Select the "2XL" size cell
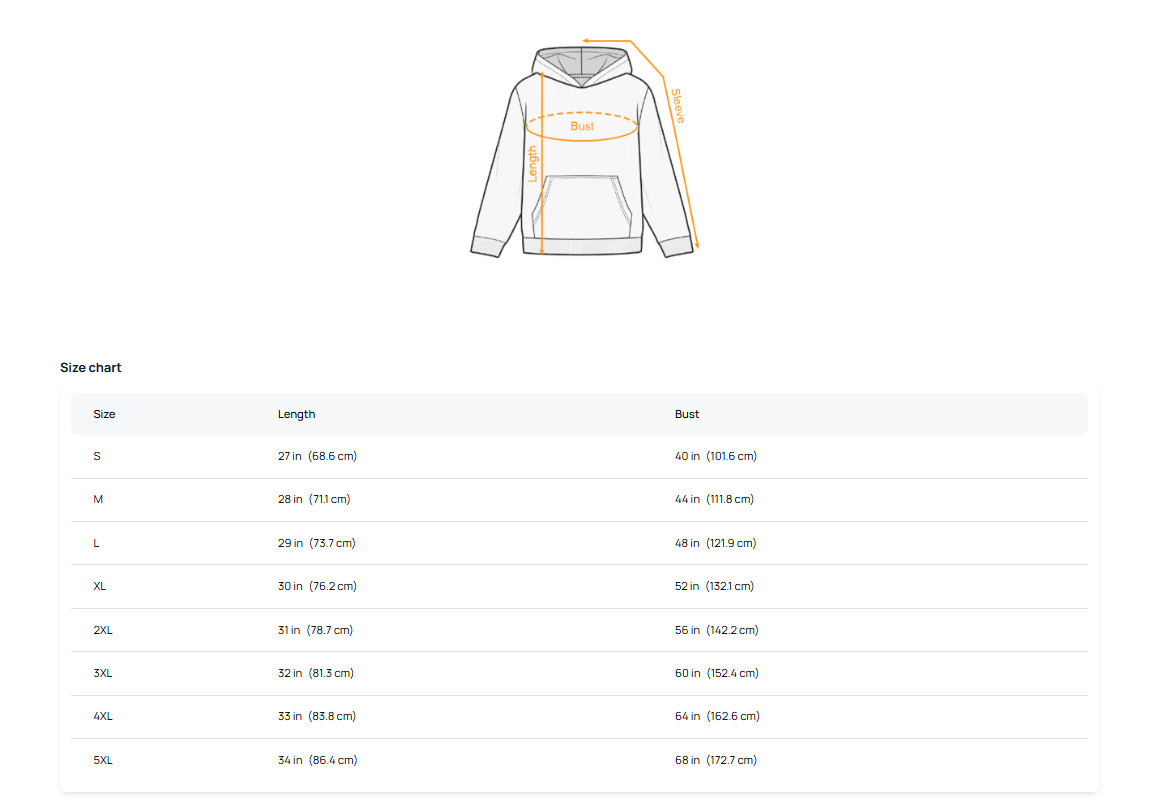Viewport: 1156px width, 807px height. [102, 630]
